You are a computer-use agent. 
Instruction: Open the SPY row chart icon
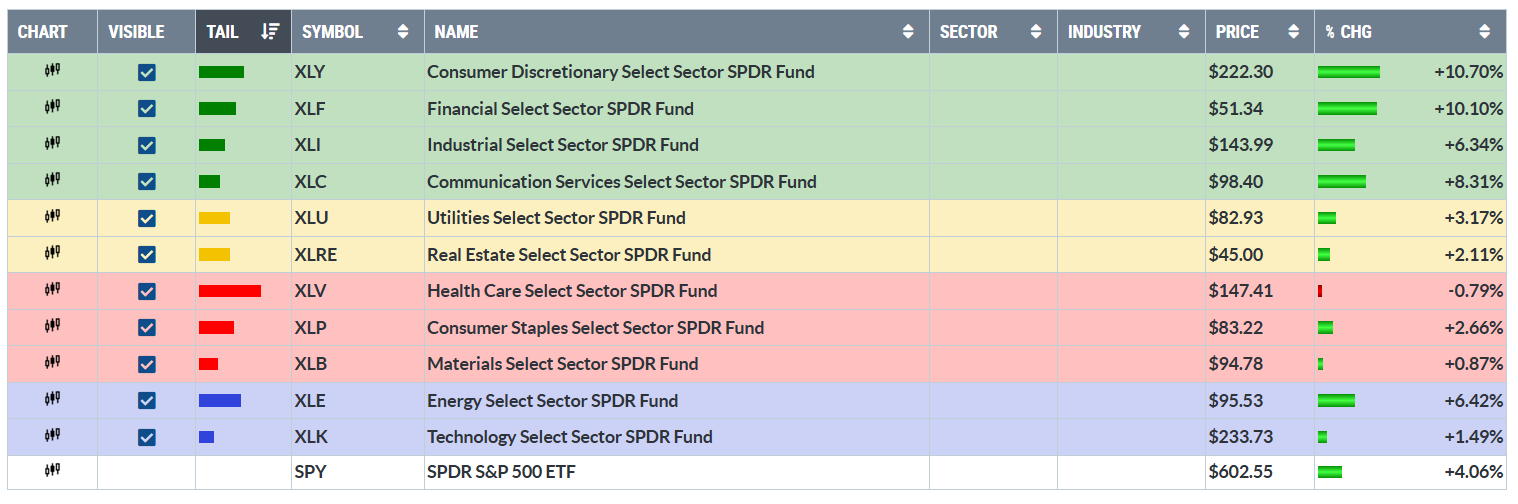53,472
